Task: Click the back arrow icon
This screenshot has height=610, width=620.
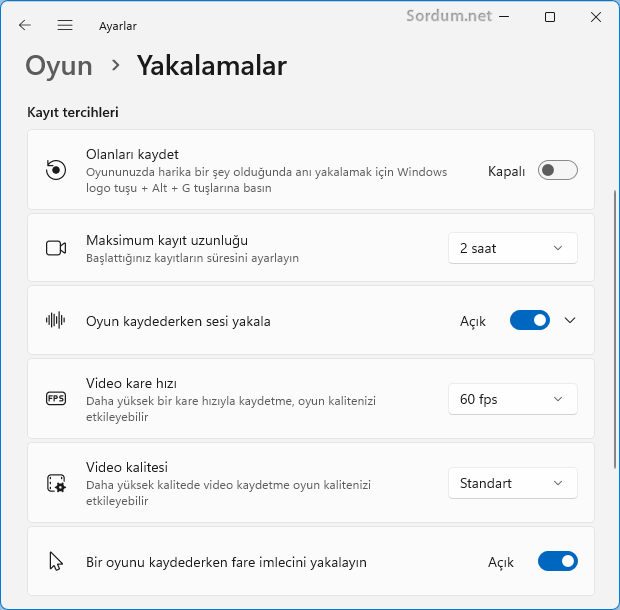Action: (25, 25)
